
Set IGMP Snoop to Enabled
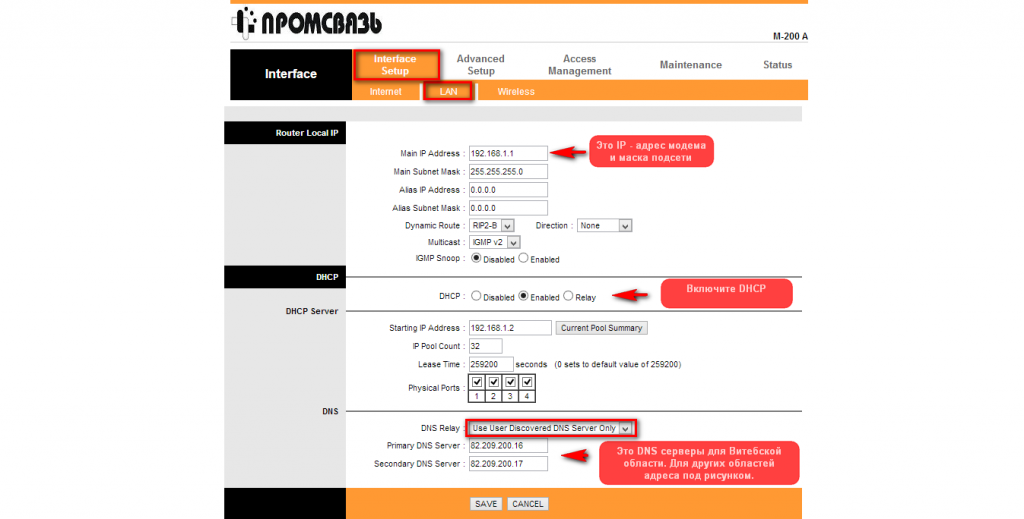523,259
